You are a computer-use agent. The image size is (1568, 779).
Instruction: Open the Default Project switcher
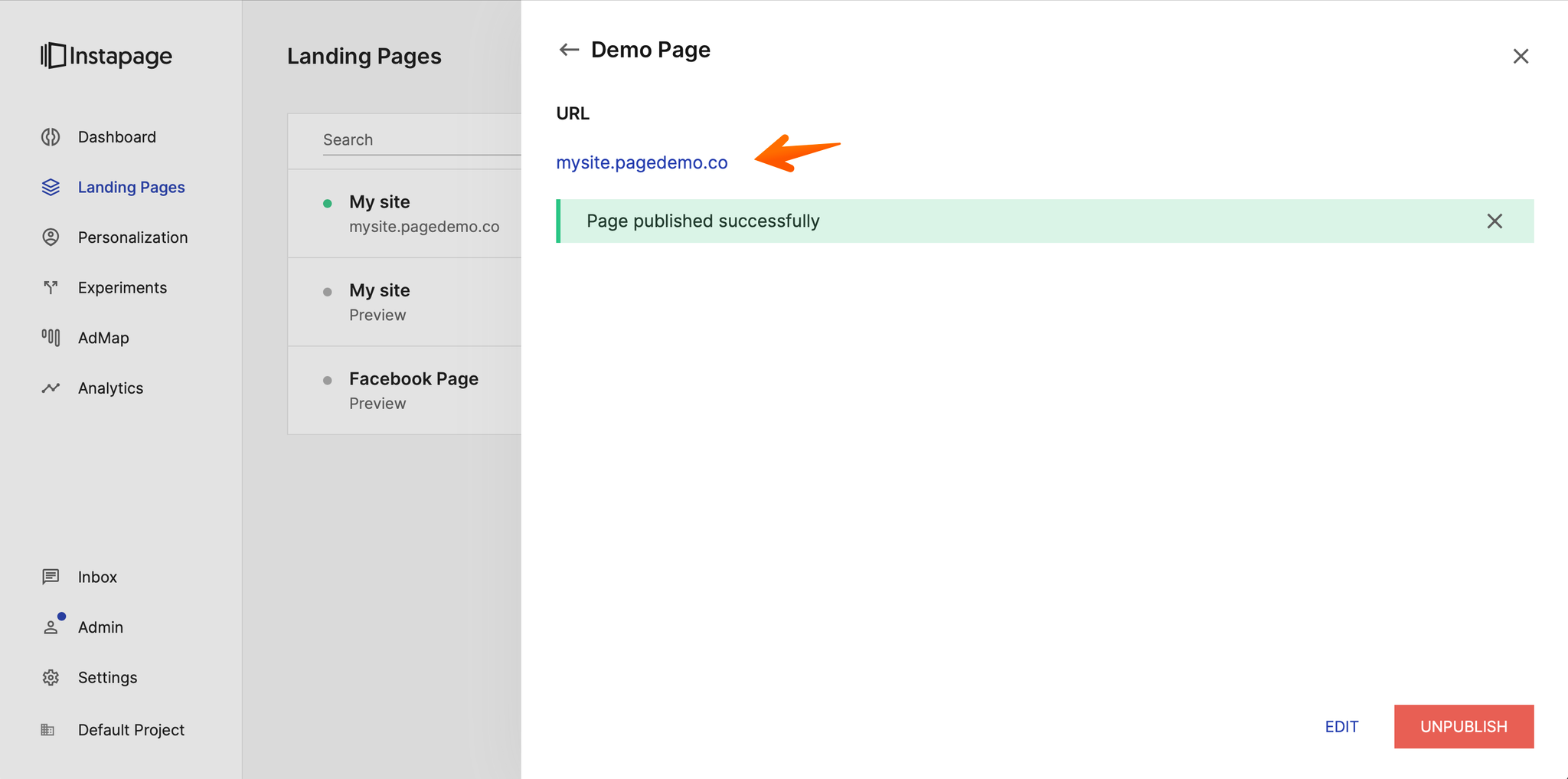pyautogui.click(x=131, y=730)
